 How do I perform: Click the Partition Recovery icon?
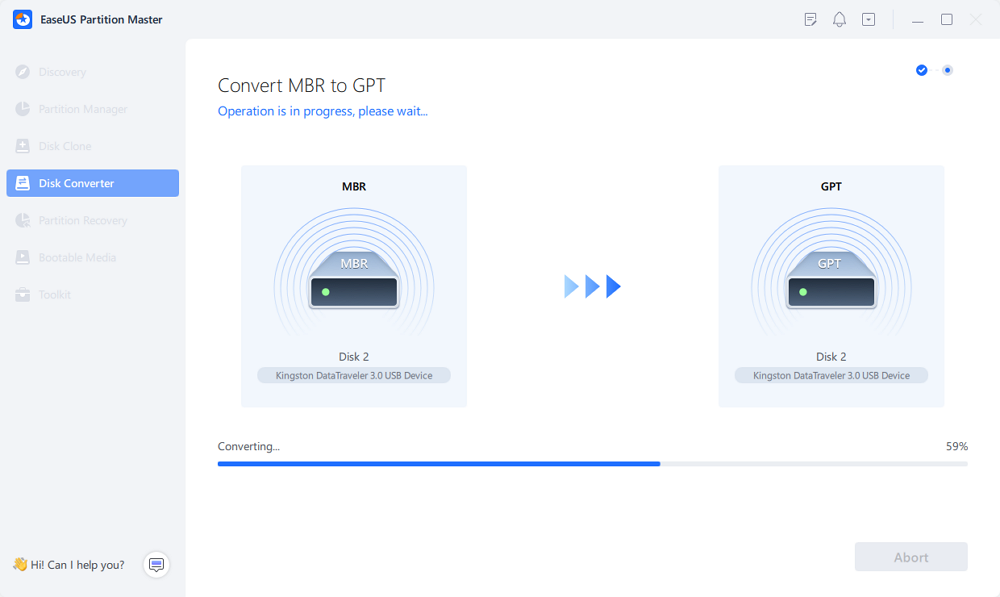pyautogui.click(x=22, y=220)
